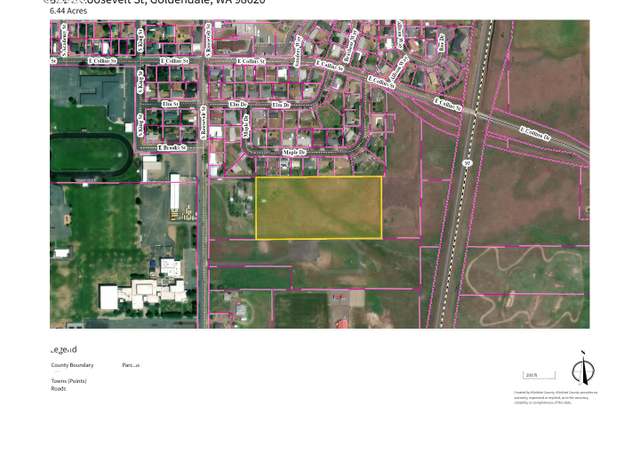Click the winding dirt track area on the map
Viewport: 640px width, 460px height.
click(x=526, y=286)
